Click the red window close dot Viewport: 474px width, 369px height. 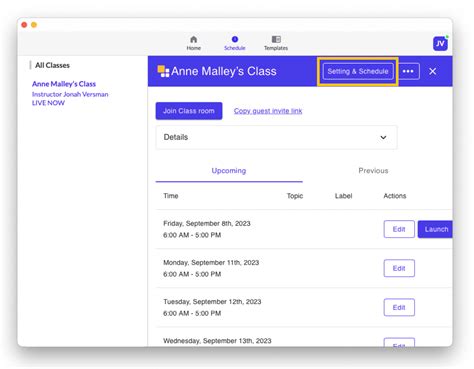(24, 25)
